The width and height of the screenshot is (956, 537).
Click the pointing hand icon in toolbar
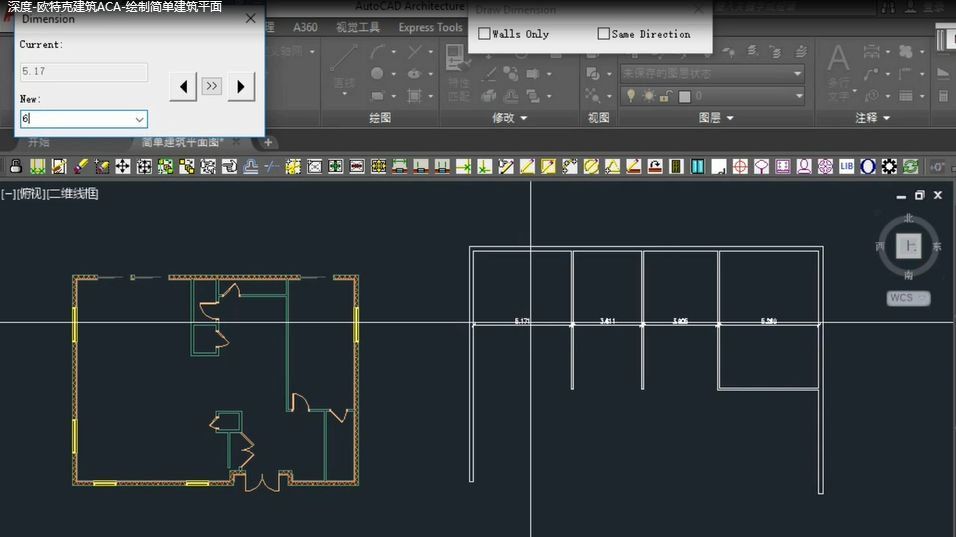point(229,166)
